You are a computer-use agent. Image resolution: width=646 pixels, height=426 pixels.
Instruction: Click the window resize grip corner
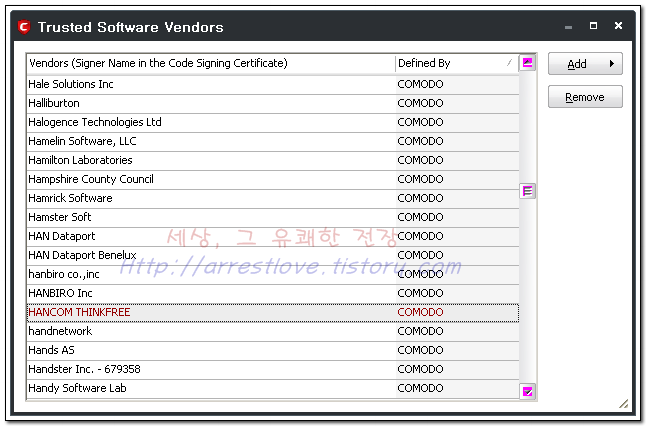pos(624,404)
